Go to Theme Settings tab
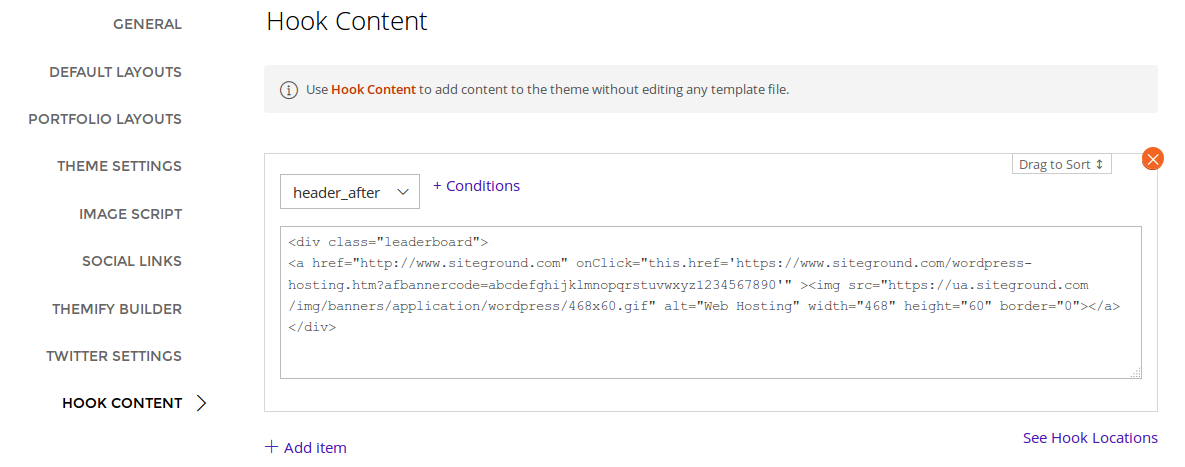The image size is (1185, 467). (119, 166)
